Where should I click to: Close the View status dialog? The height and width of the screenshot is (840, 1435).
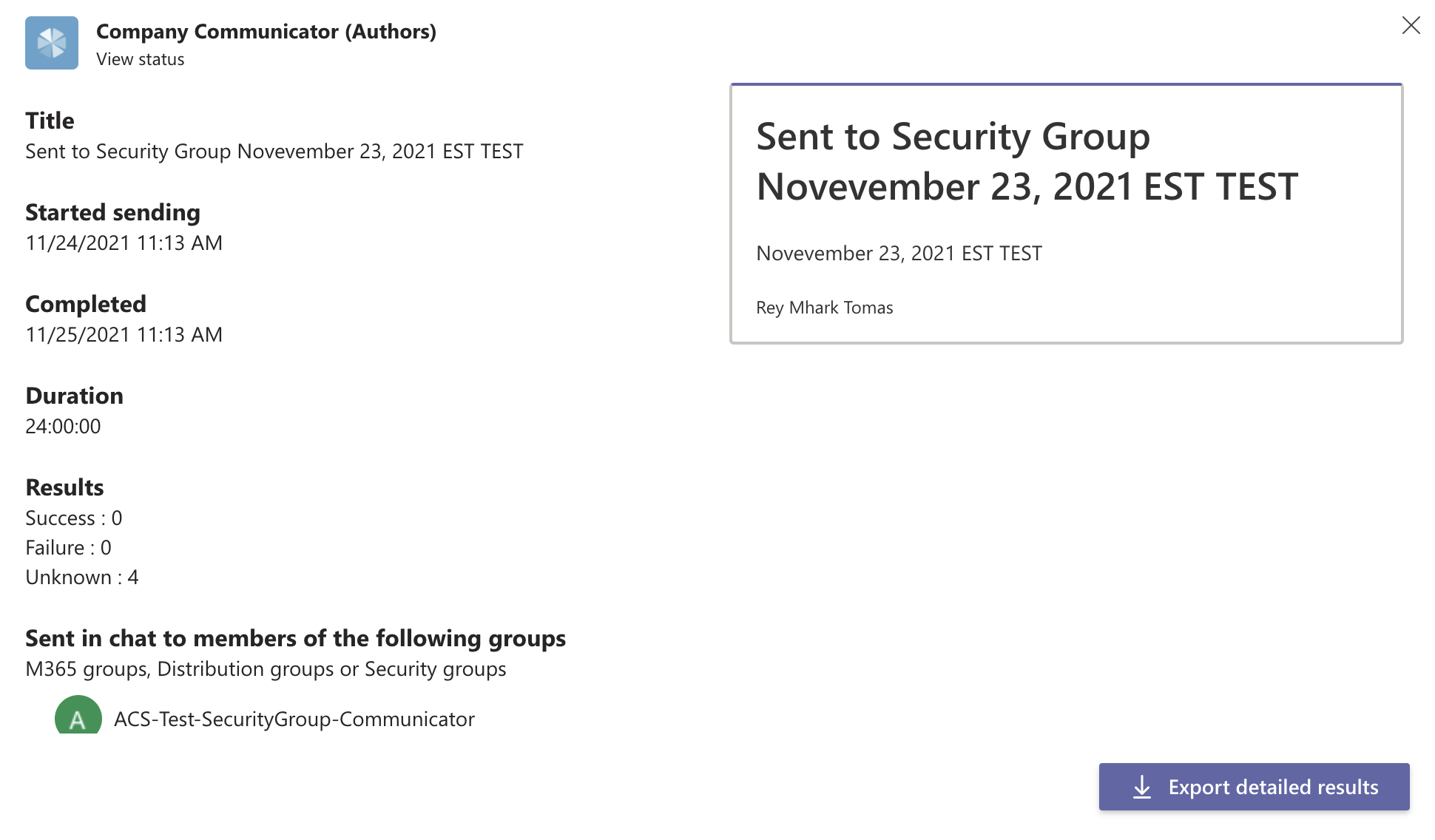click(x=1411, y=24)
